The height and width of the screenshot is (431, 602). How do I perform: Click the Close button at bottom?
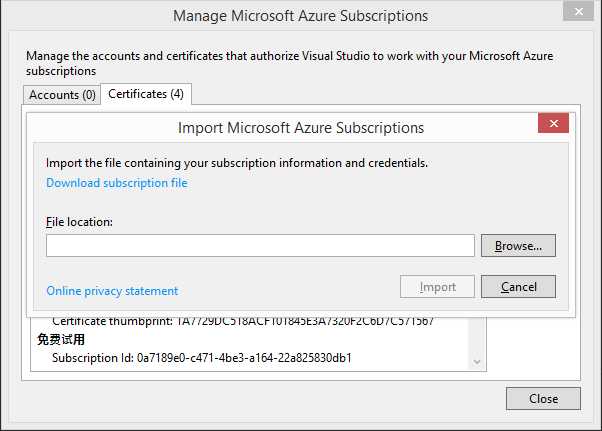543,399
